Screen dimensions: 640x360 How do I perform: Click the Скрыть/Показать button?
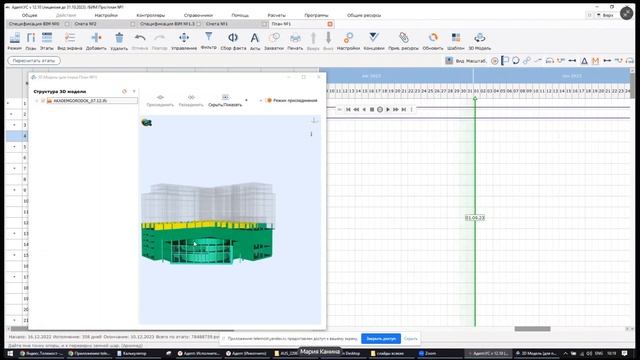pos(225,101)
